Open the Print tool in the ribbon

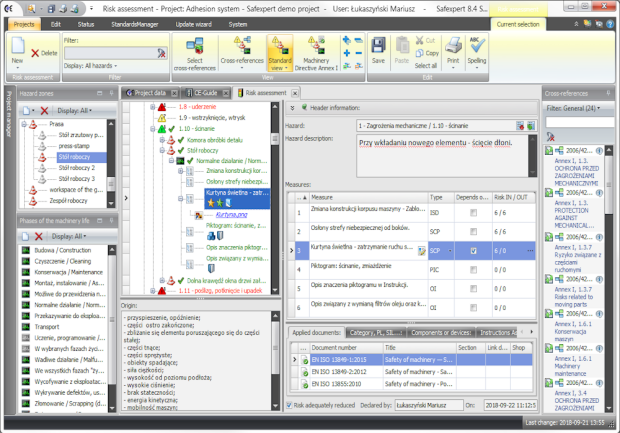pos(453,52)
